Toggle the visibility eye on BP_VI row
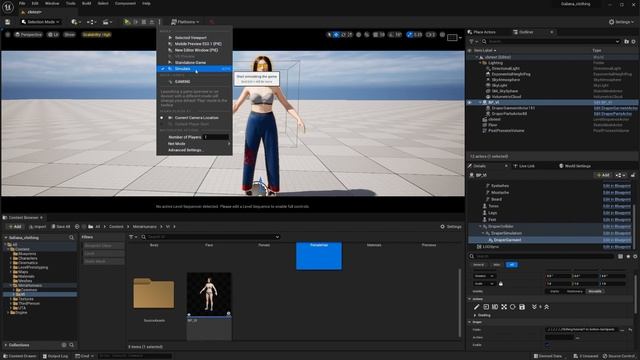Viewport: 640px width, 360px height. tap(470, 102)
